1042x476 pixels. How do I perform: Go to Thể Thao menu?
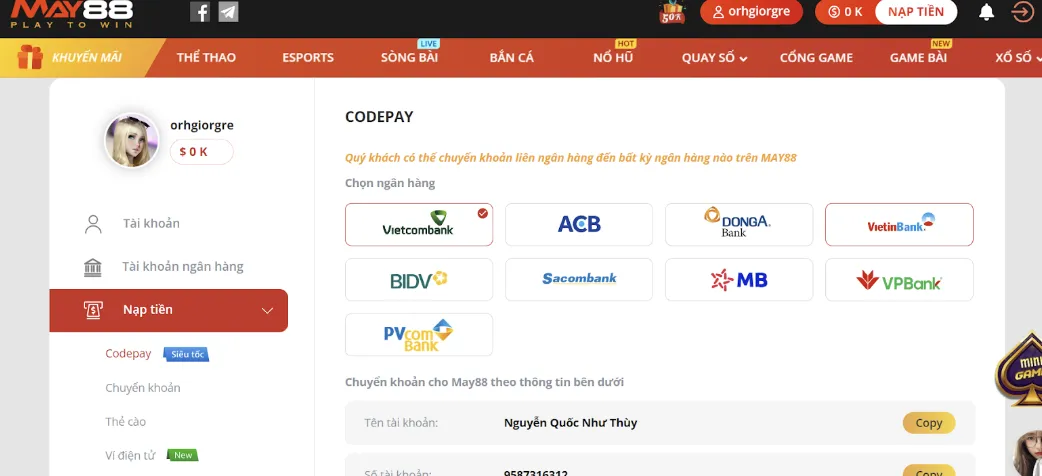coord(206,58)
